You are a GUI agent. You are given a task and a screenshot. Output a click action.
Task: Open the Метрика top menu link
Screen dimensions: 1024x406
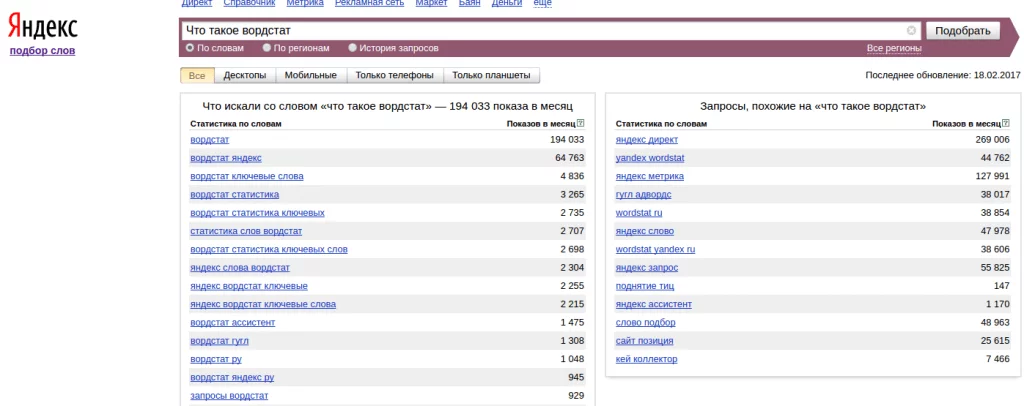click(304, 3)
